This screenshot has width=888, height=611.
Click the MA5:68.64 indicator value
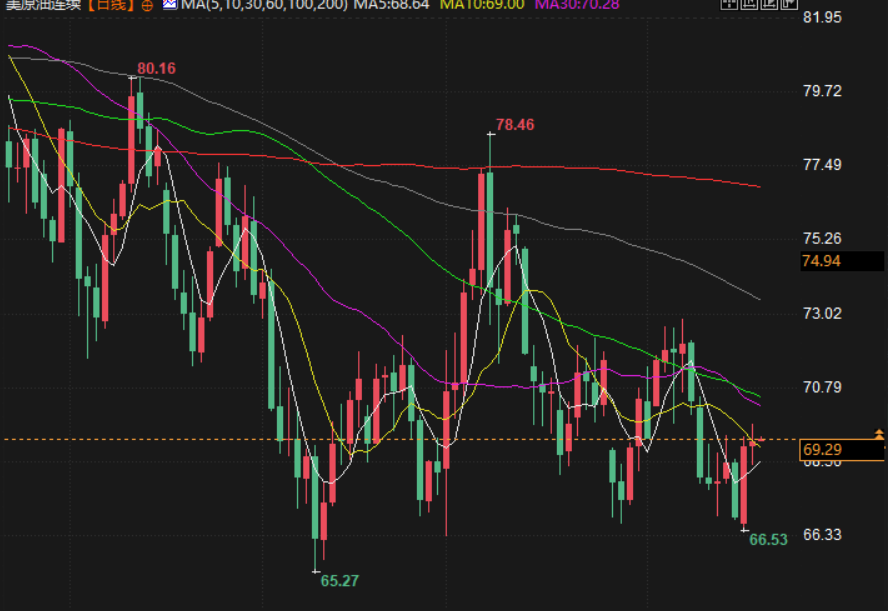tap(393, 5)
